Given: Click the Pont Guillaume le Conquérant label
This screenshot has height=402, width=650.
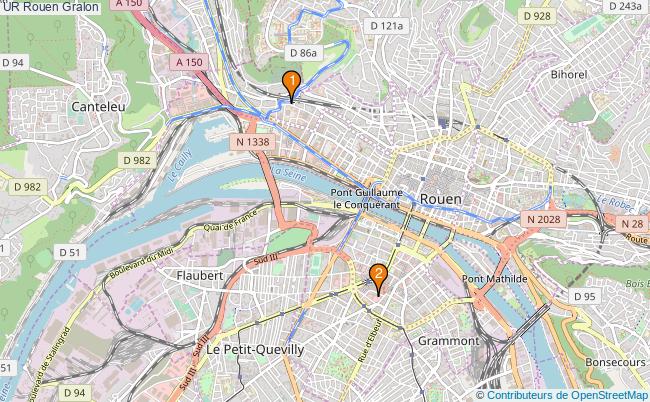Looking at the screenshot, I should pos(366,199).
